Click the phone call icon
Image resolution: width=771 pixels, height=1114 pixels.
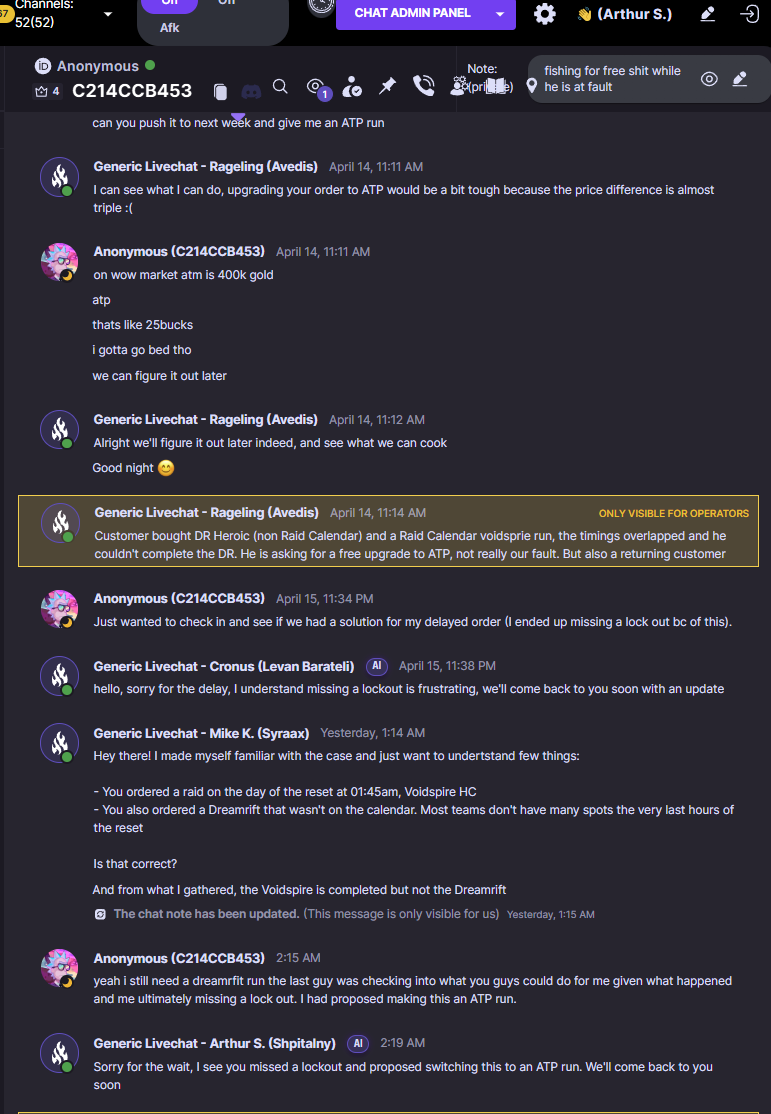(x=424, y=87)
